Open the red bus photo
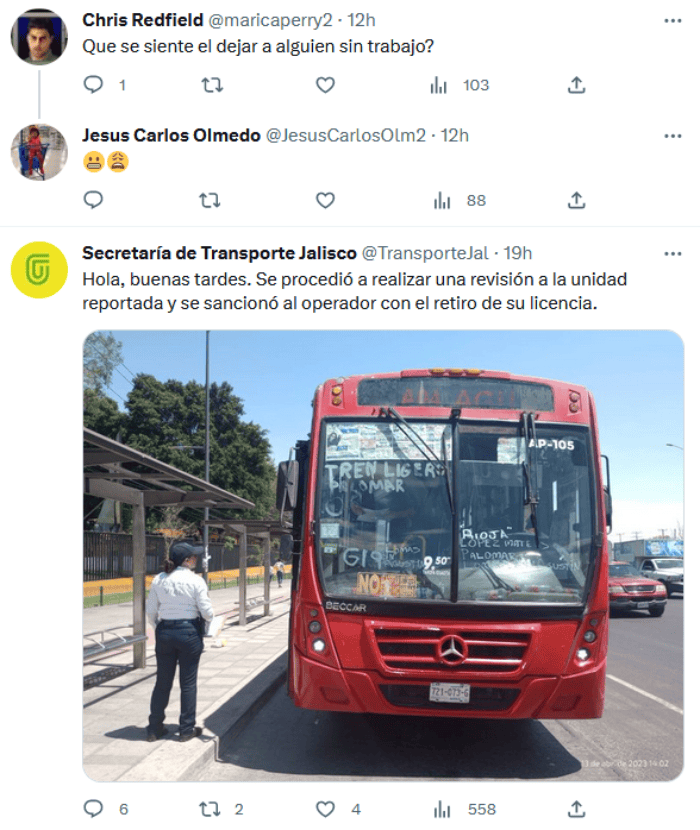This screenshot has height=830, width=700. coord(383,555)
